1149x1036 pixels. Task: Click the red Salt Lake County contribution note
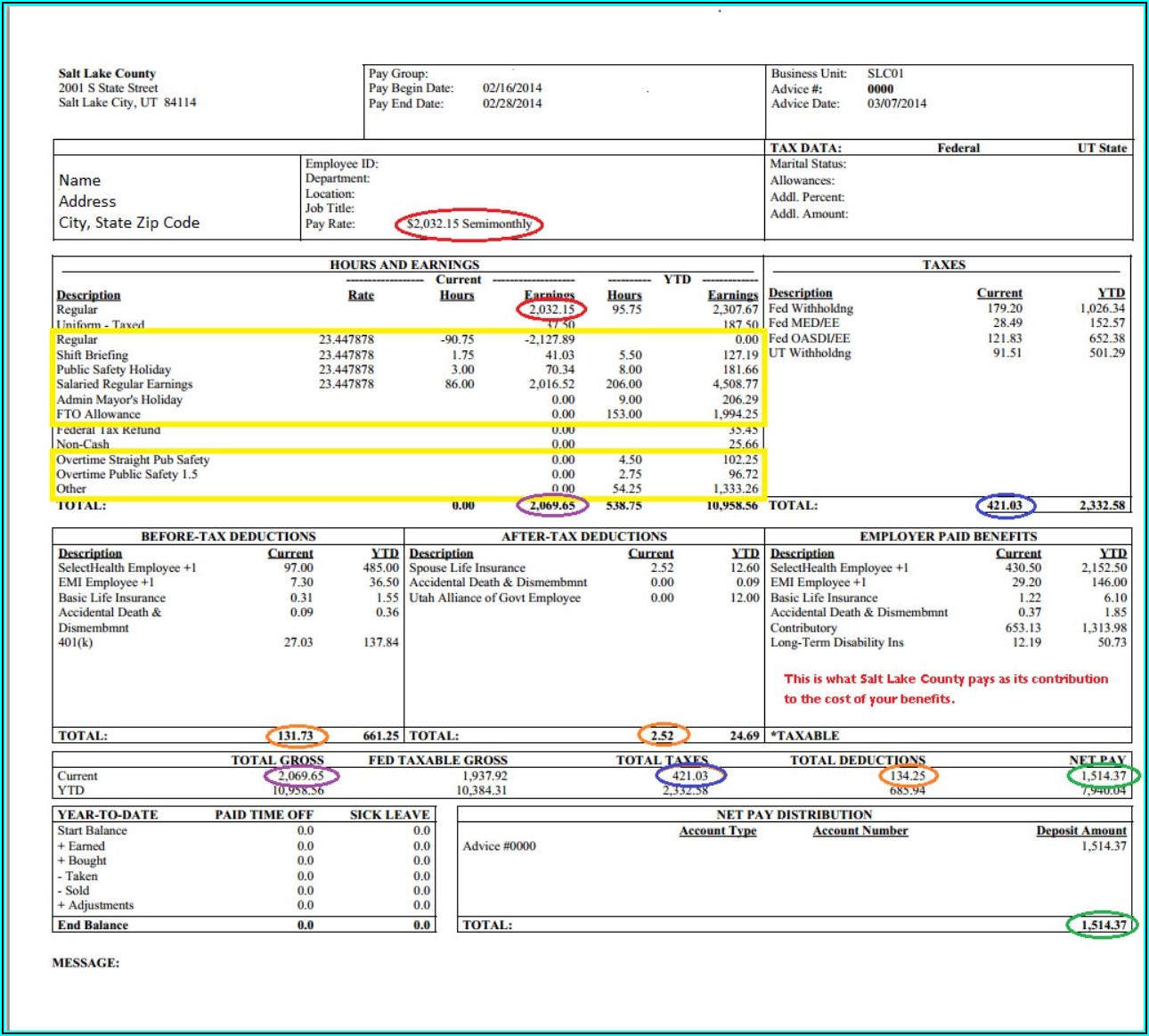[945, 689]
